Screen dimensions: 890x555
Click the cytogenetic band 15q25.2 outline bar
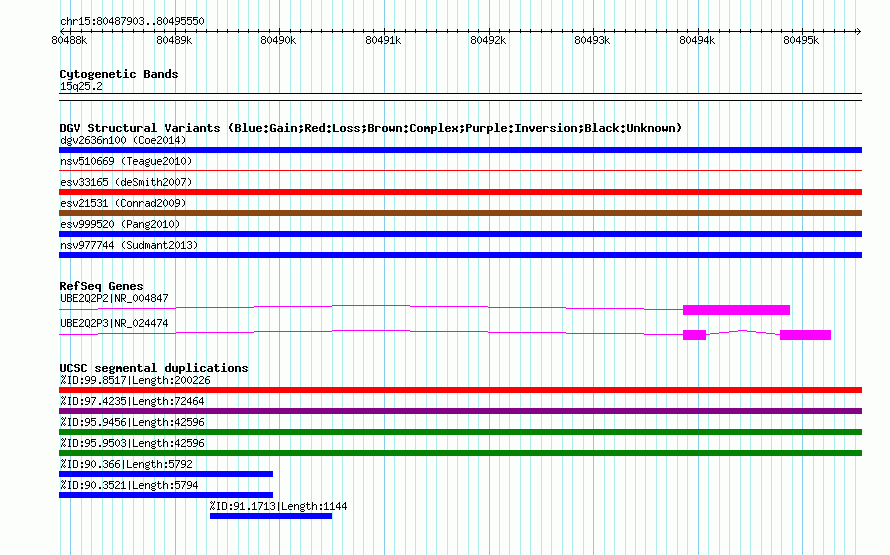[460, 97]
